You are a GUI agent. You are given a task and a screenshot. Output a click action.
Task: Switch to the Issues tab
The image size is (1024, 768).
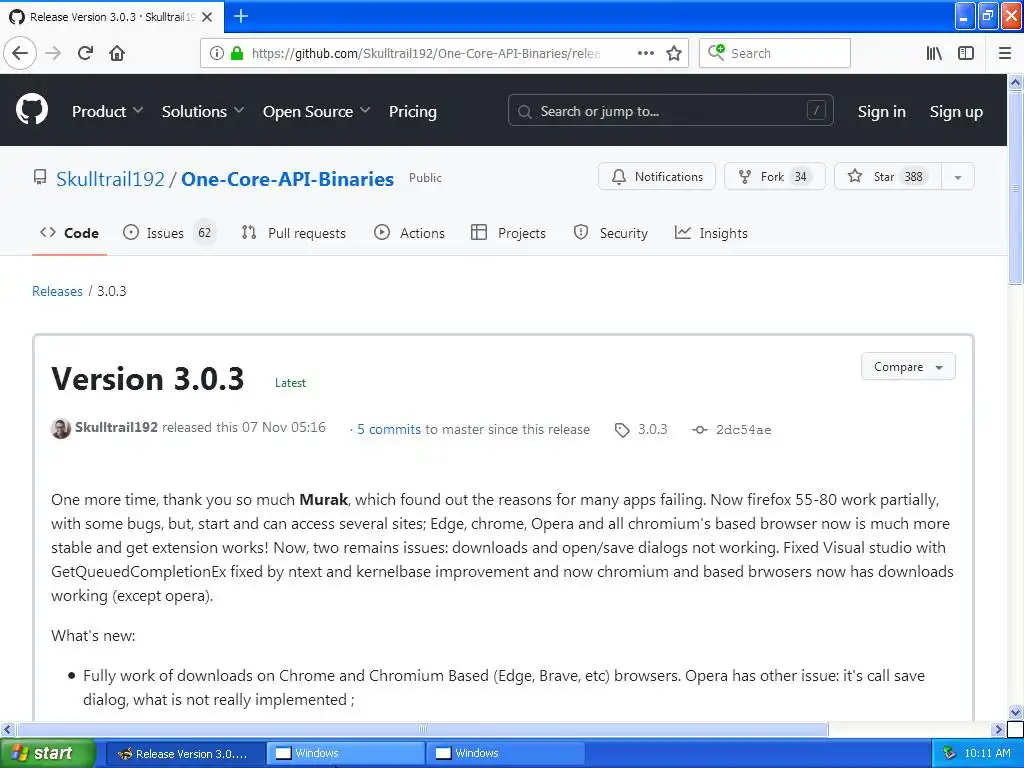point(168,233)
